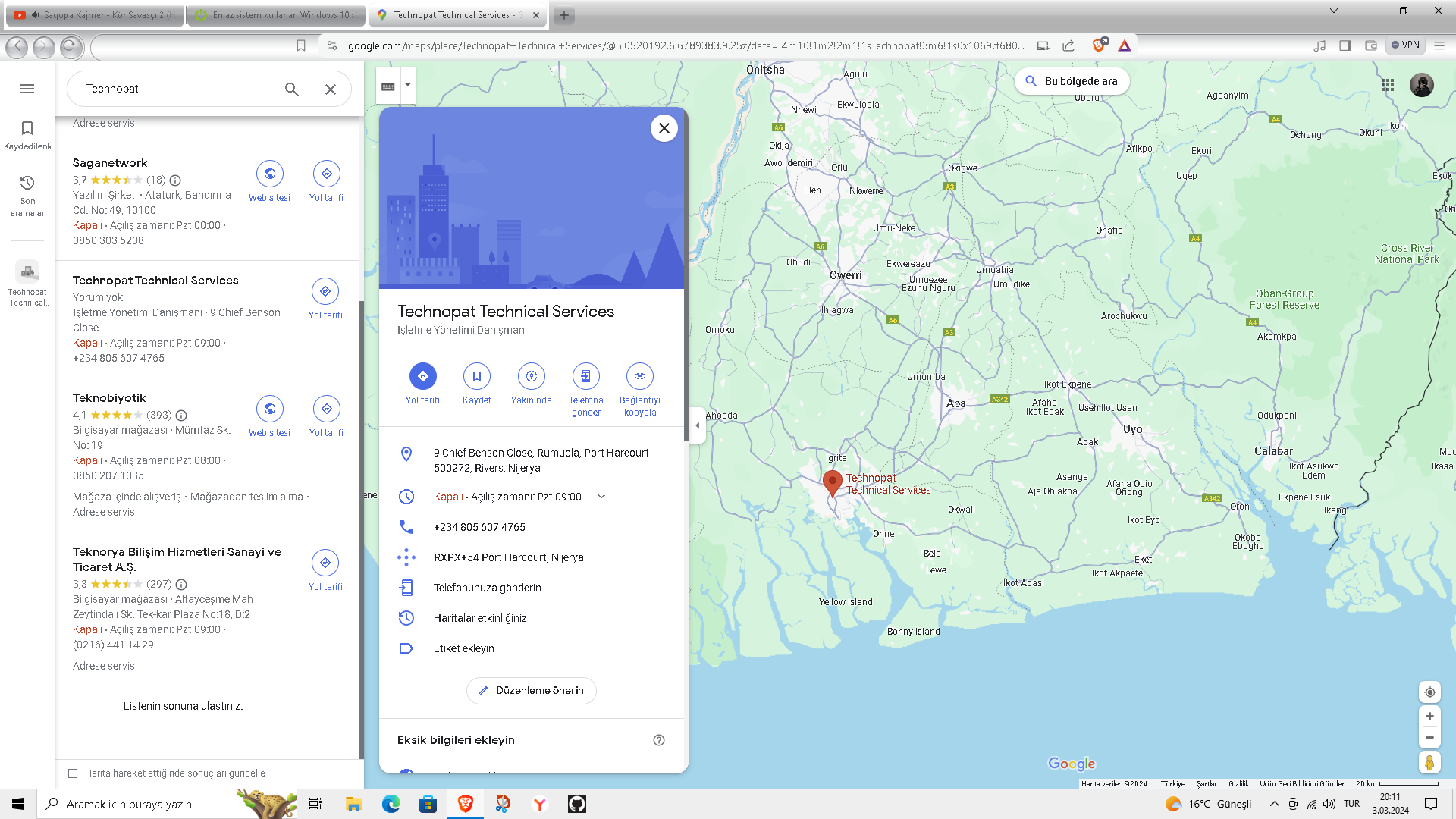Click the Kaydet bookmark icon
The height and width of the screenshot is (819, 1456).
point(476,376)
